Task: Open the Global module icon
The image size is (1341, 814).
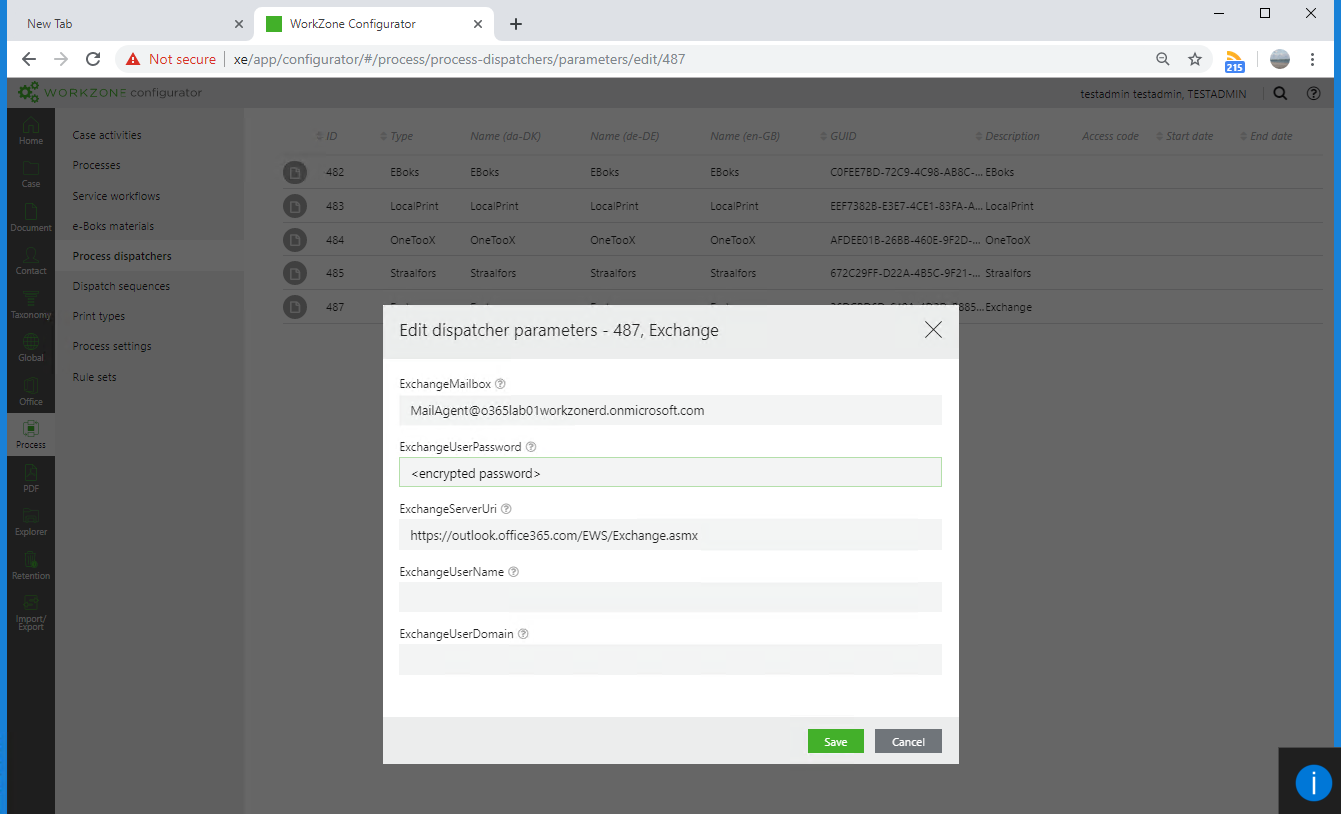Action: click(x=31, y=348)
